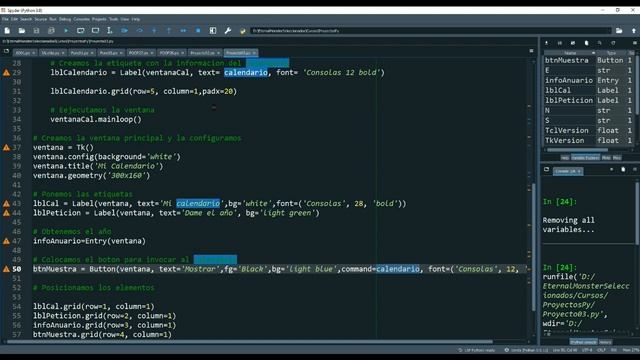Select the TkVersion variable row
This screenshot has width=640, height=360.
coord(589,140)
